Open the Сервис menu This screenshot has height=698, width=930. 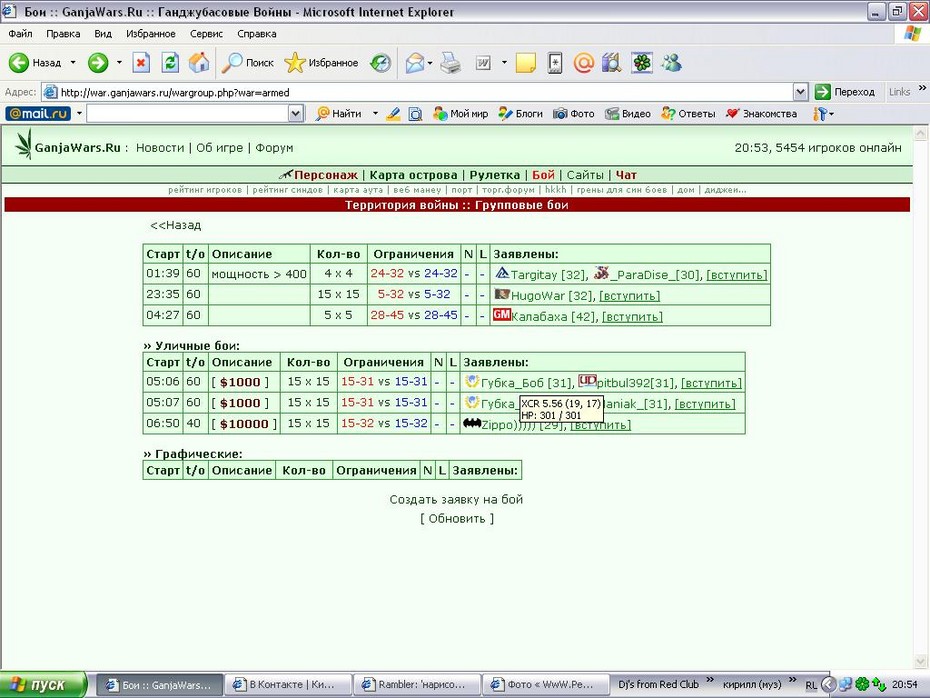(206, 34)
